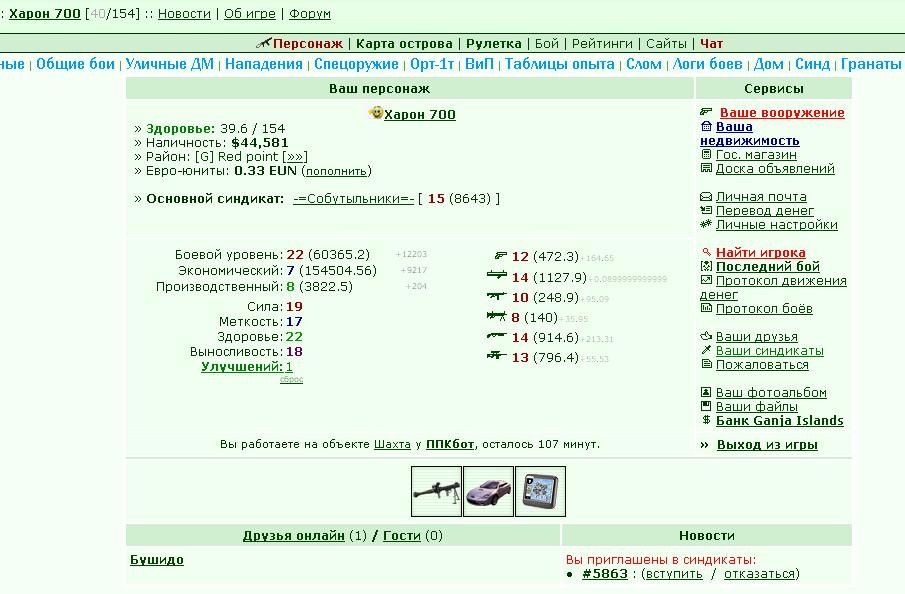Click the weapon icon beside 13 (796.4)
The image size is (905, 594).
point(496,356)
